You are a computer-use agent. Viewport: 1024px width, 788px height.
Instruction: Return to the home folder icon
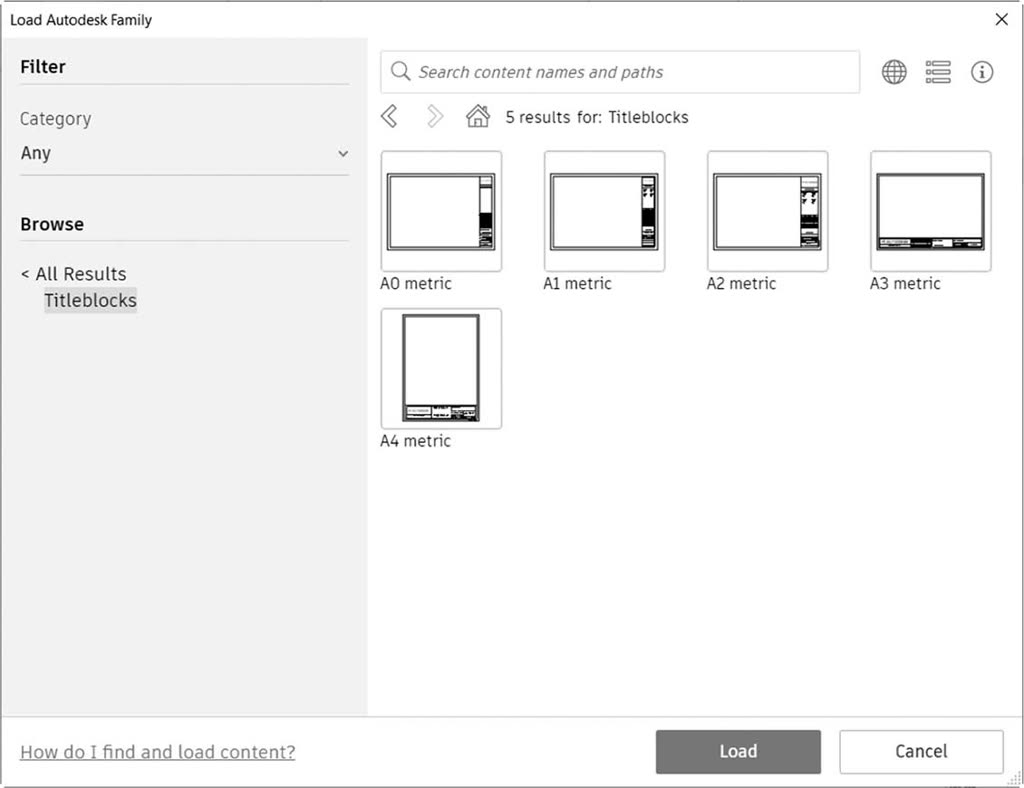tap(478, 116)
